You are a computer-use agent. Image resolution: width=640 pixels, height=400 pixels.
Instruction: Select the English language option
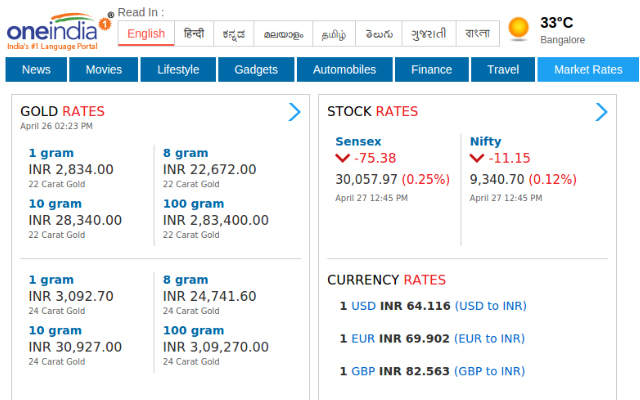146,33
